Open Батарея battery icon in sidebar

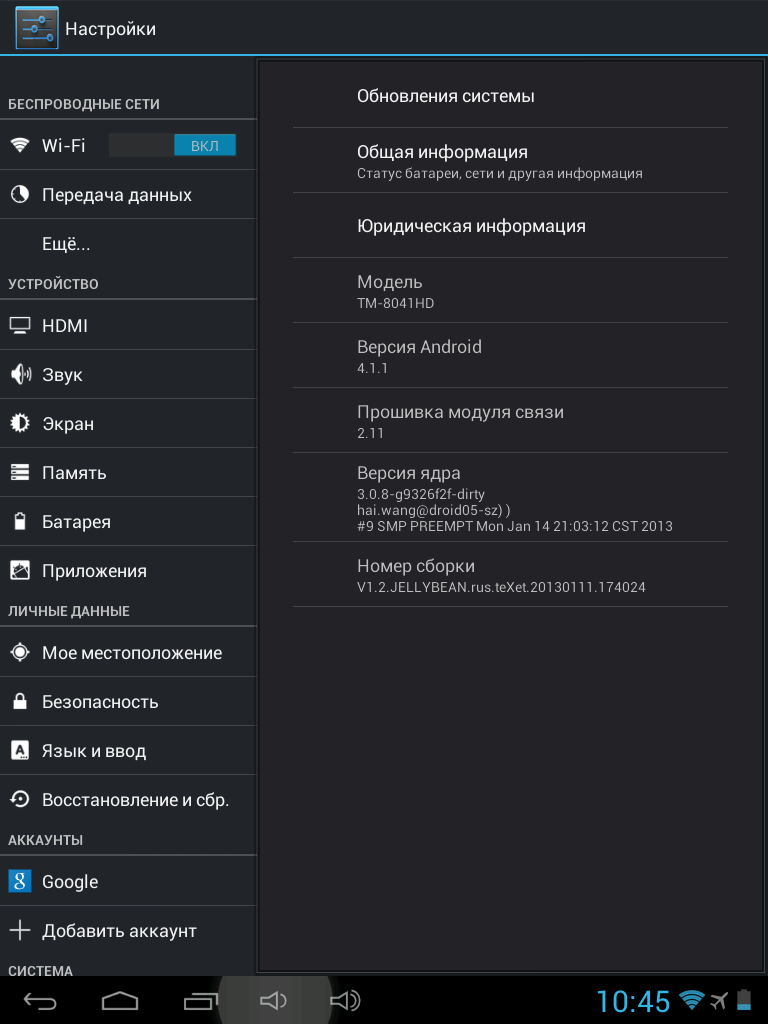pyautogui.click(x=20, y=521)
